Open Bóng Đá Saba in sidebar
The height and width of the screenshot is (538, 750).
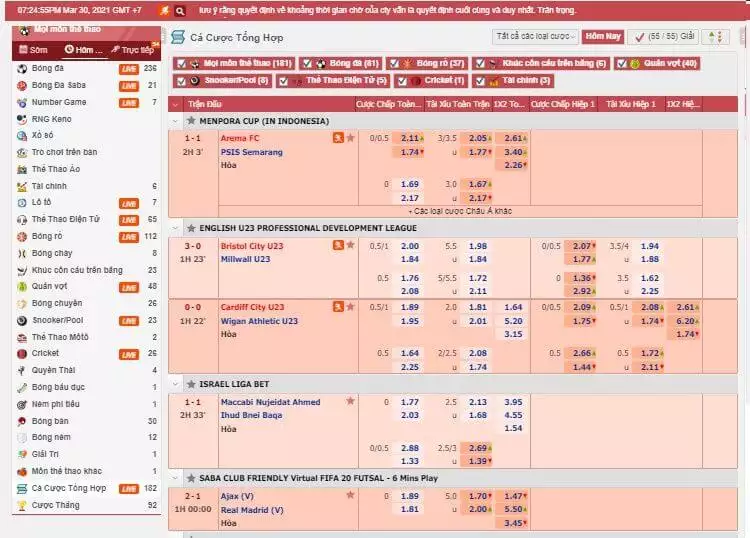pos(59,85)
